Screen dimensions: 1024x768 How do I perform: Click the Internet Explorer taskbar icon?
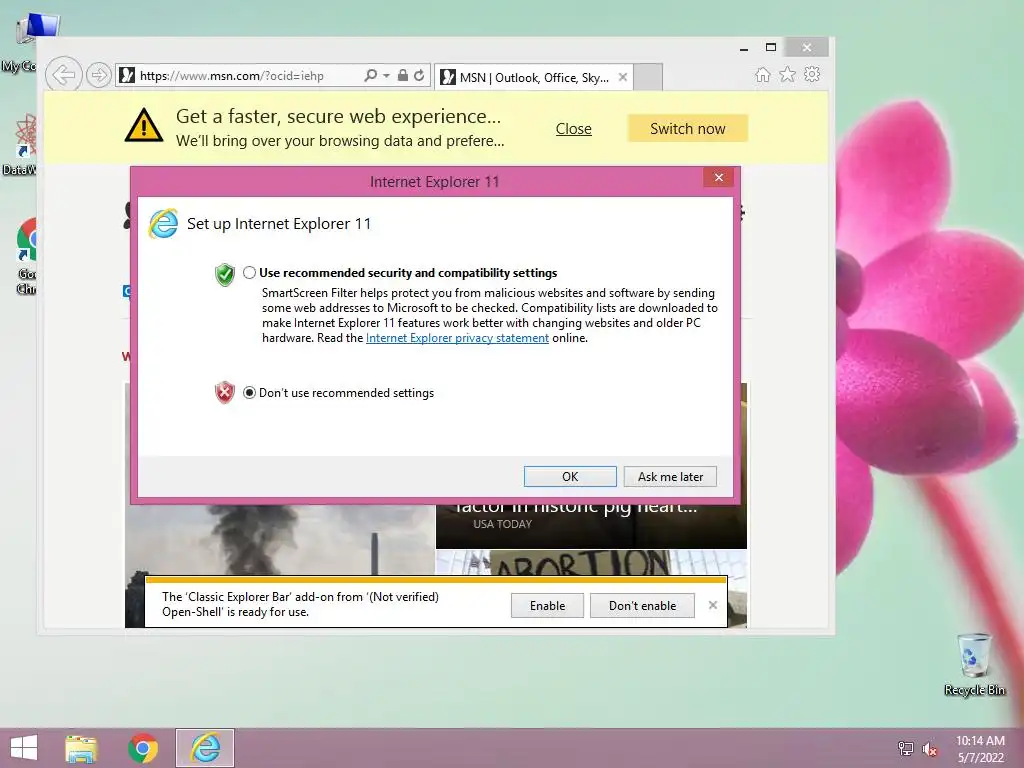point(204,748)
